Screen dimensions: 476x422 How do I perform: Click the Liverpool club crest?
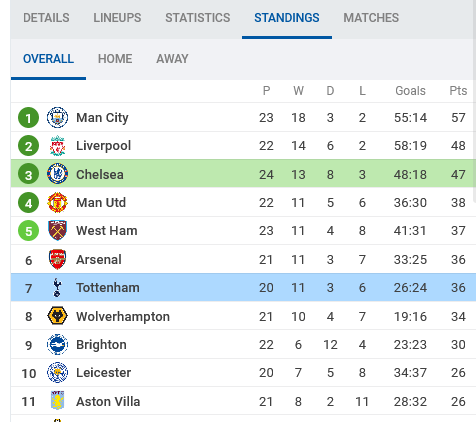57,146
